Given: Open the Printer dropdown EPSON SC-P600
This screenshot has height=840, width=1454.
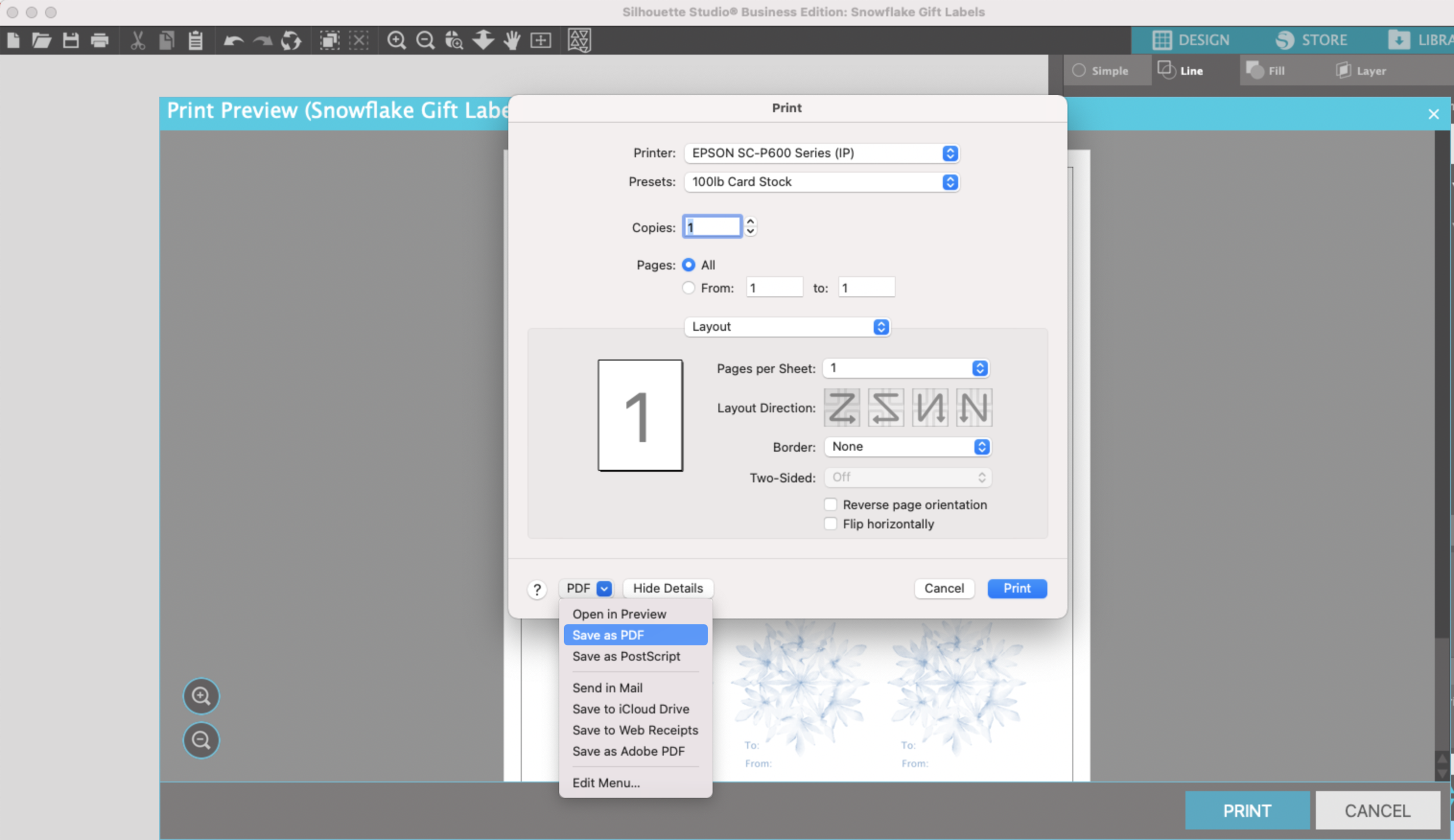Looking at the screenshot, I should pos(822,153).
